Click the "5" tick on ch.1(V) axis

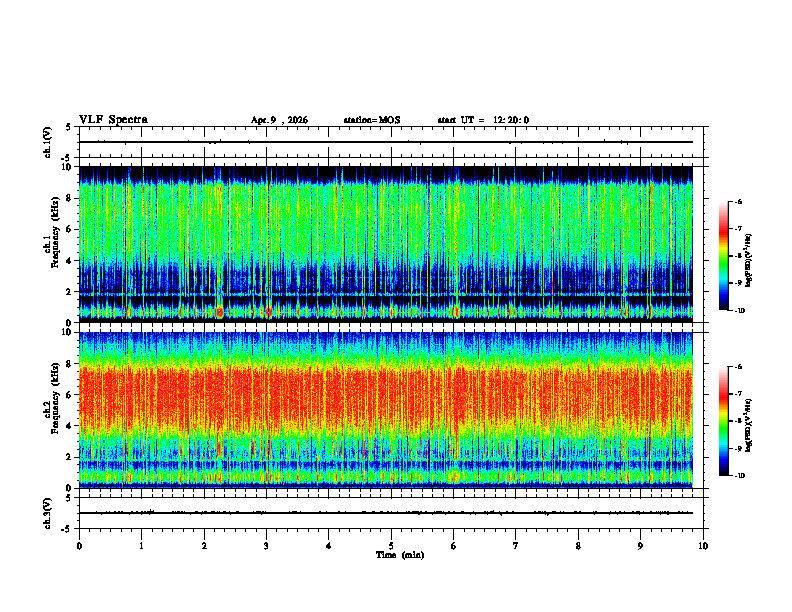point(69,127)
